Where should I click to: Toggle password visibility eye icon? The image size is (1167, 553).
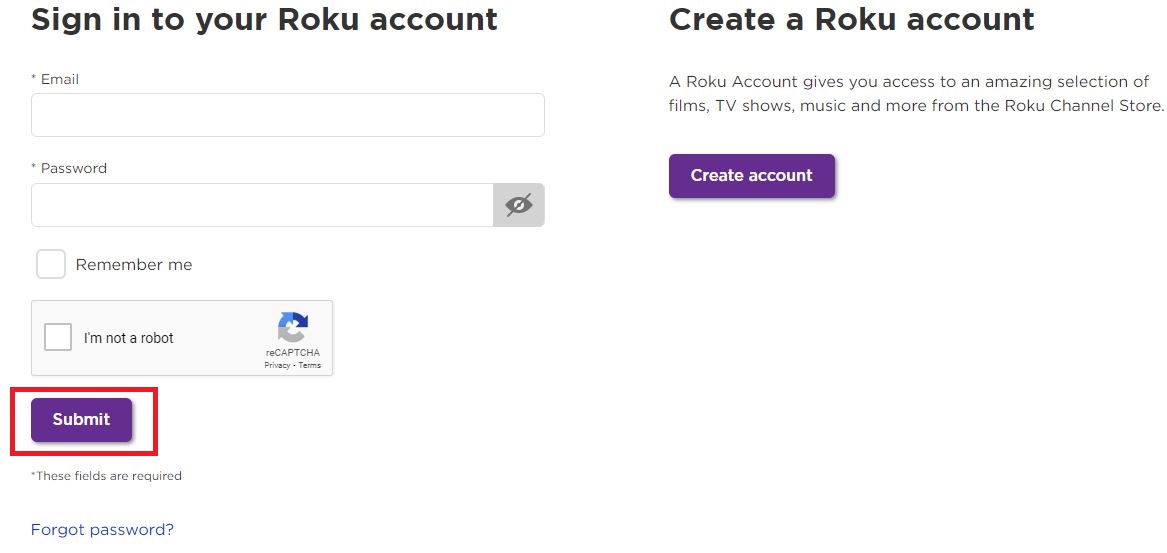click(519, 205)
